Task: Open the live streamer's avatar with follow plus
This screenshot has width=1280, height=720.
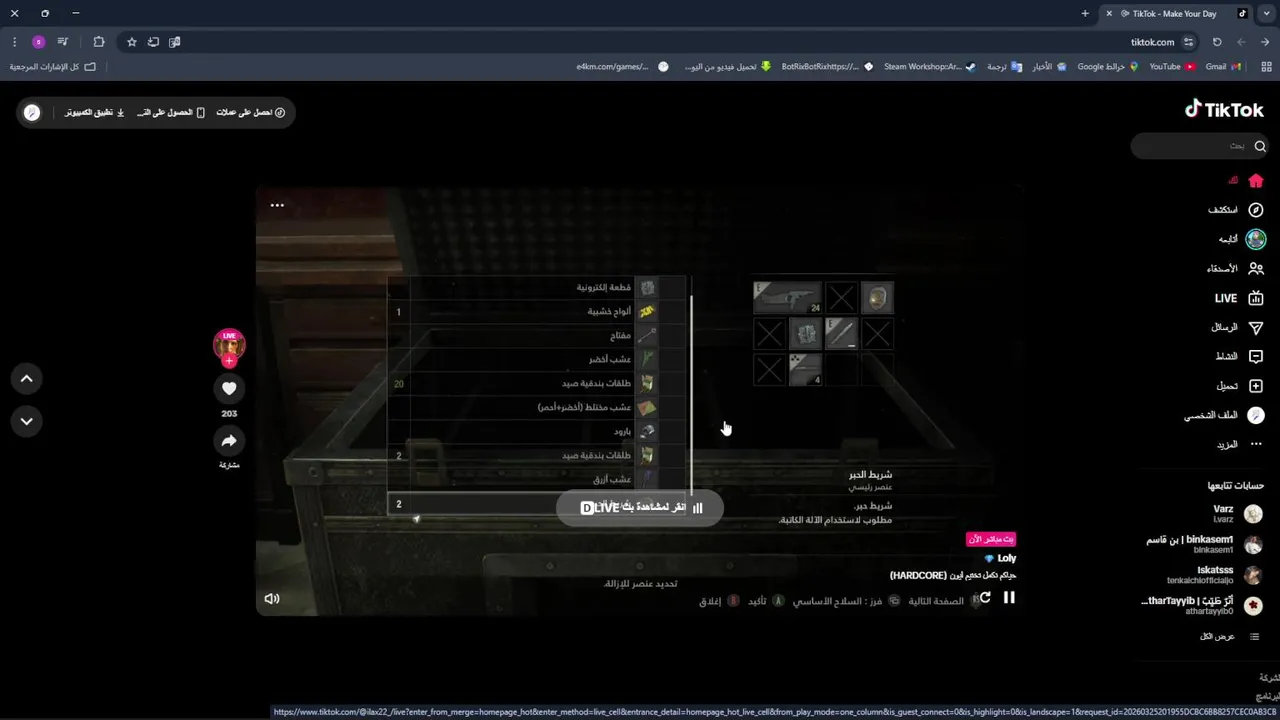Action: pos(229,346)
